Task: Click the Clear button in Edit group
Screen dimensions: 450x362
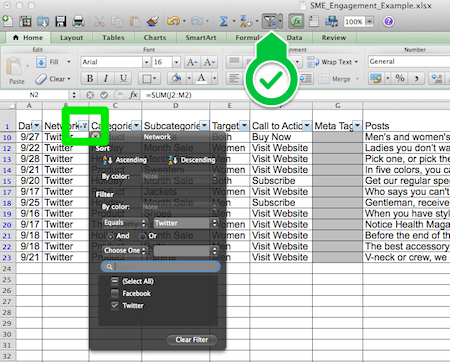Action: click(53, 79)
